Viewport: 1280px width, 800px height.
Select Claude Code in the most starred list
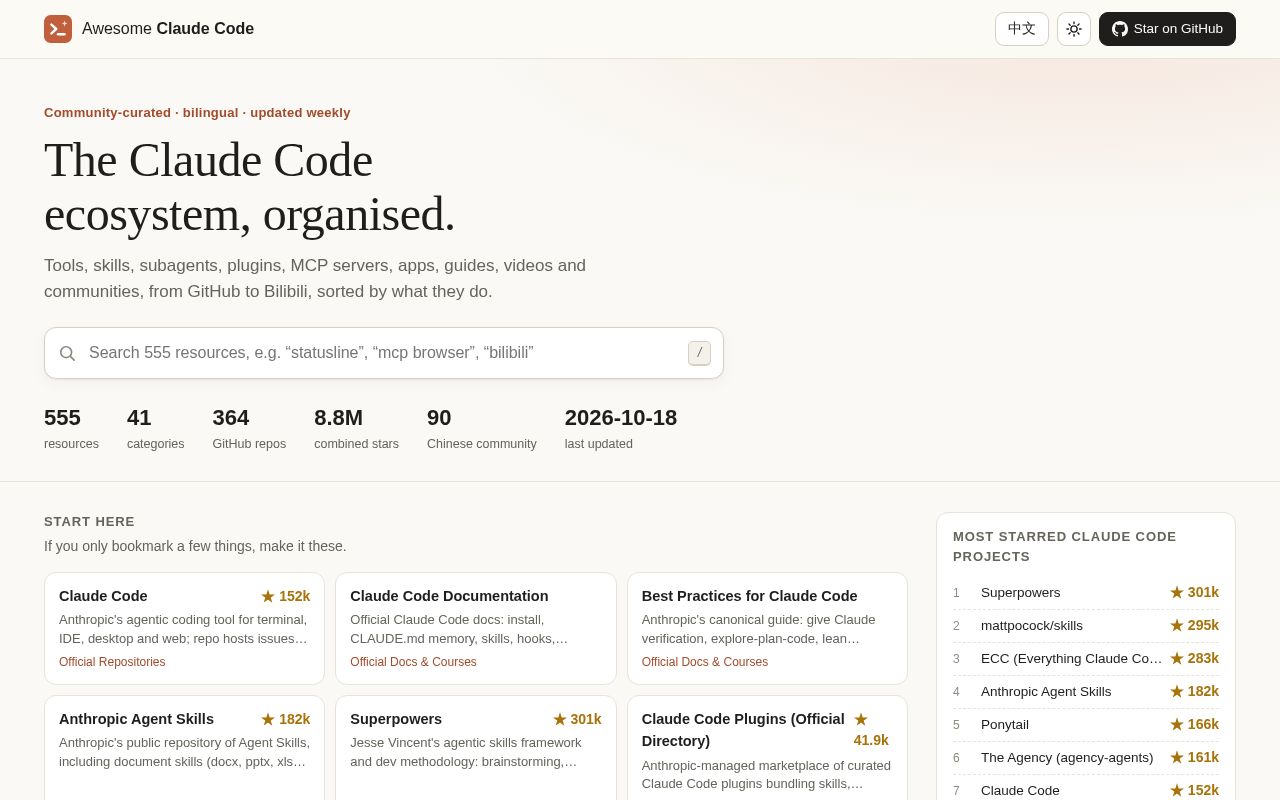(1086, 790)
